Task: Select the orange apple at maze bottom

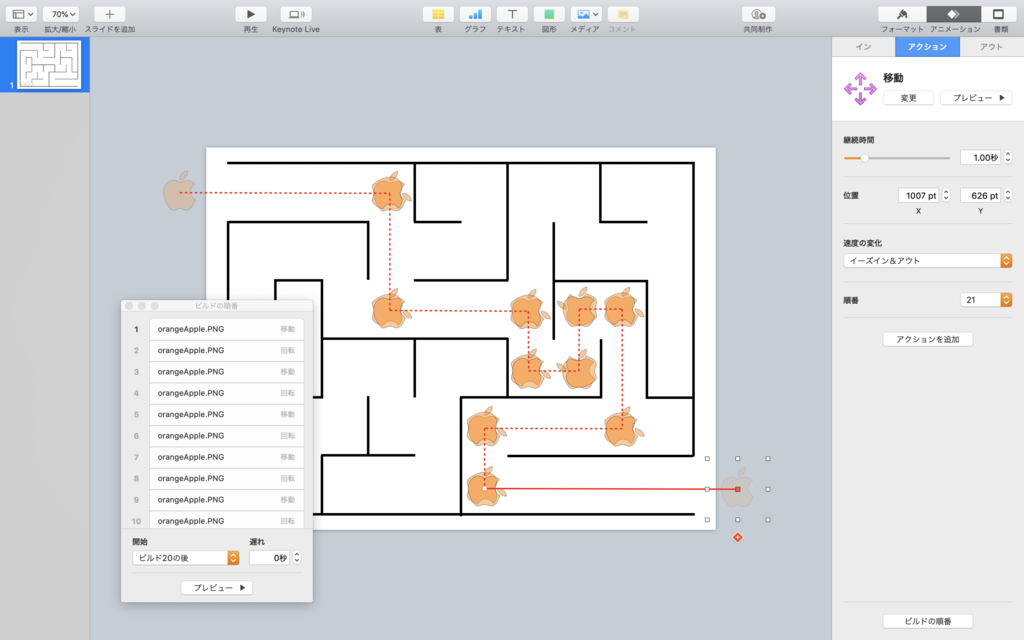Action: (485, 488)
